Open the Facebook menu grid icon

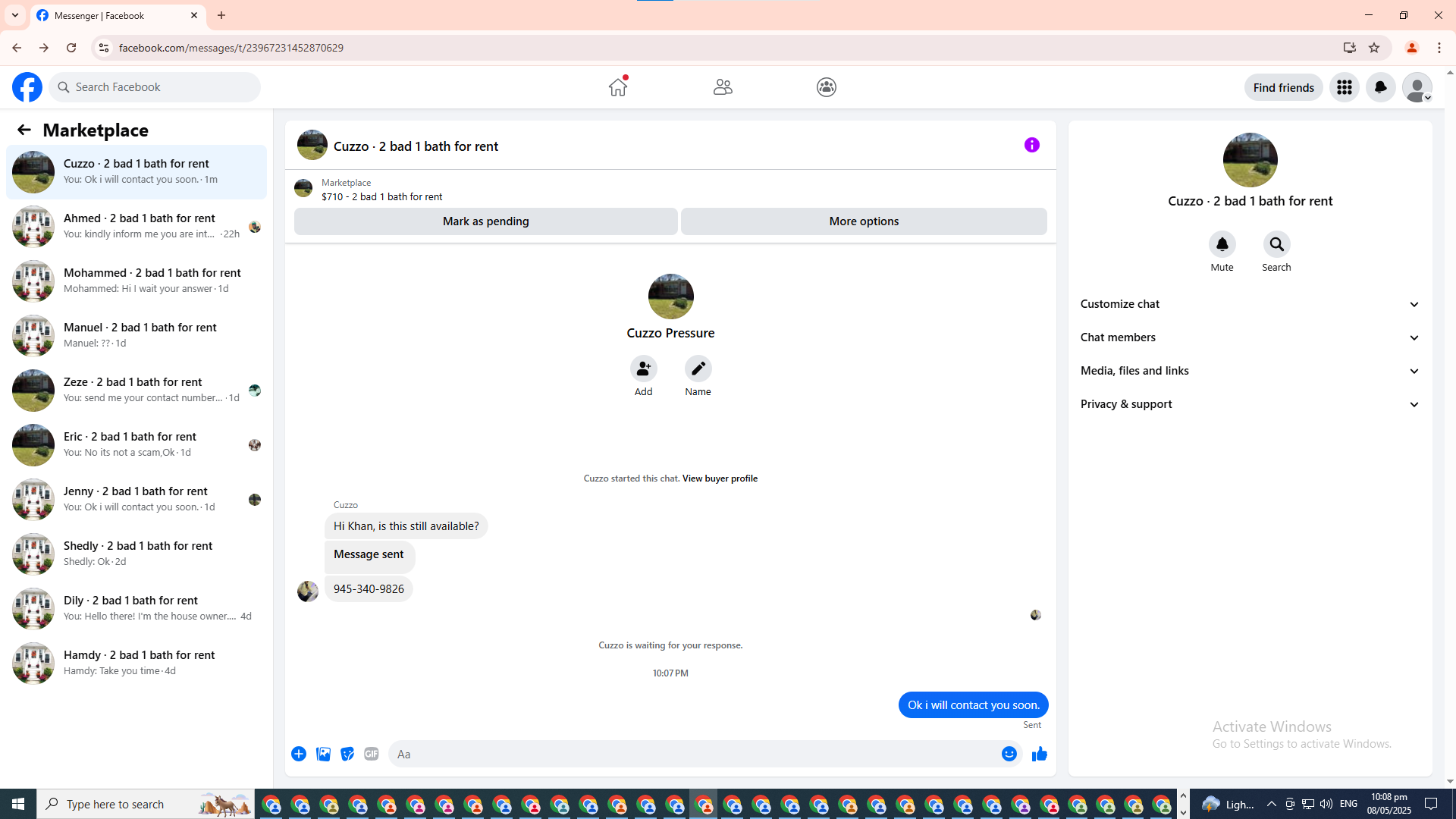(1345, 87)
